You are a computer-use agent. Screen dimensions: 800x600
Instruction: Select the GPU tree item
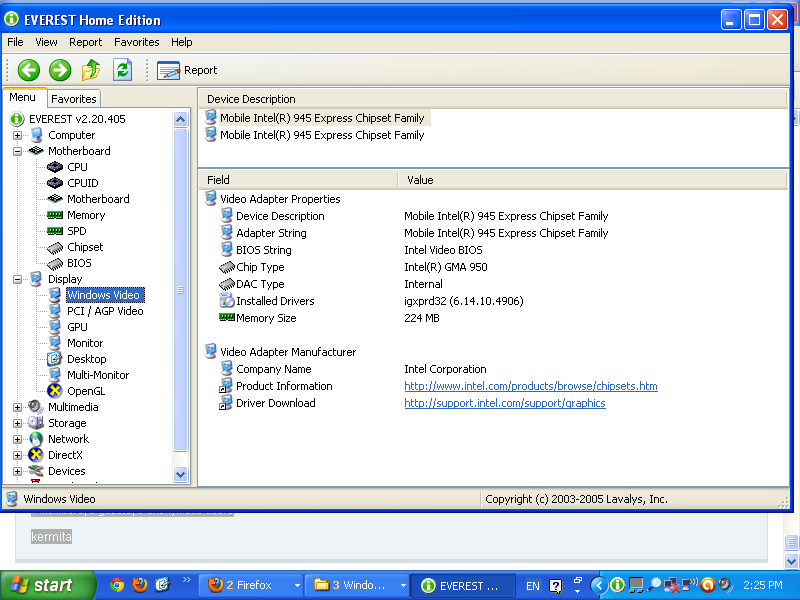tap(77, 327)
